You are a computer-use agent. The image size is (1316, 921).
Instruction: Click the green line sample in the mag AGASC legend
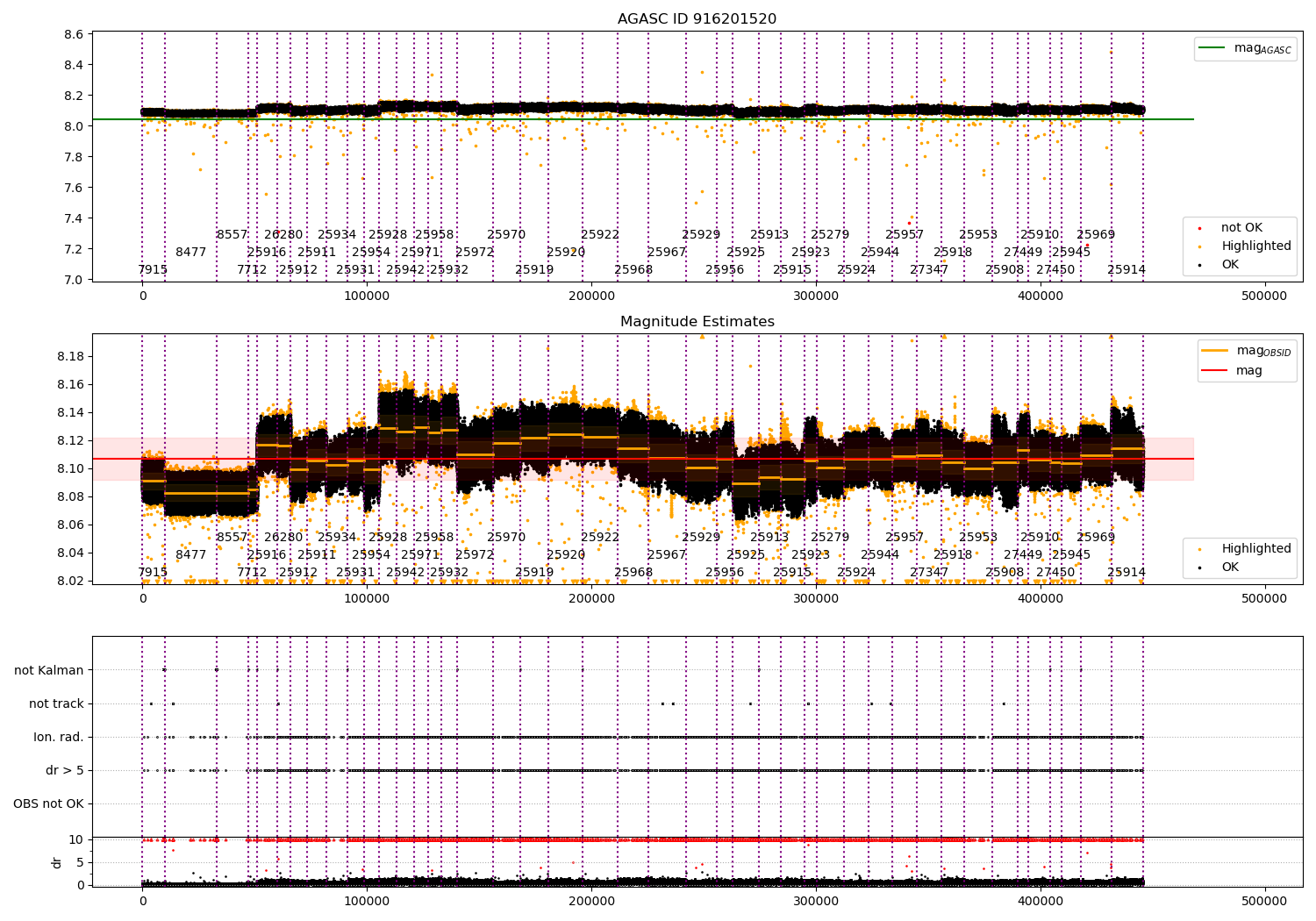[1212, 48]
